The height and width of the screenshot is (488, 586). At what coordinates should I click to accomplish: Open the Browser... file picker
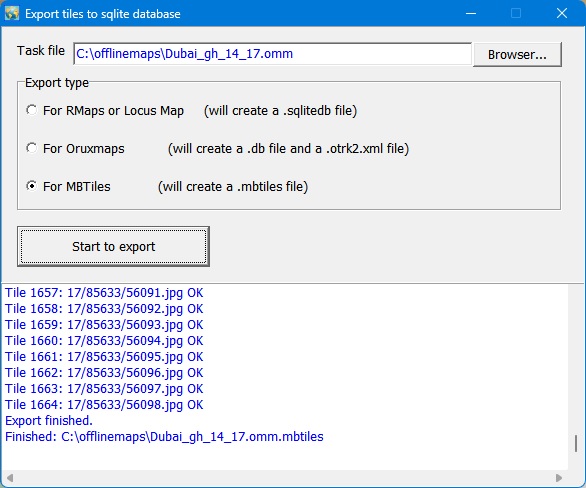click(x=517, y=55)
